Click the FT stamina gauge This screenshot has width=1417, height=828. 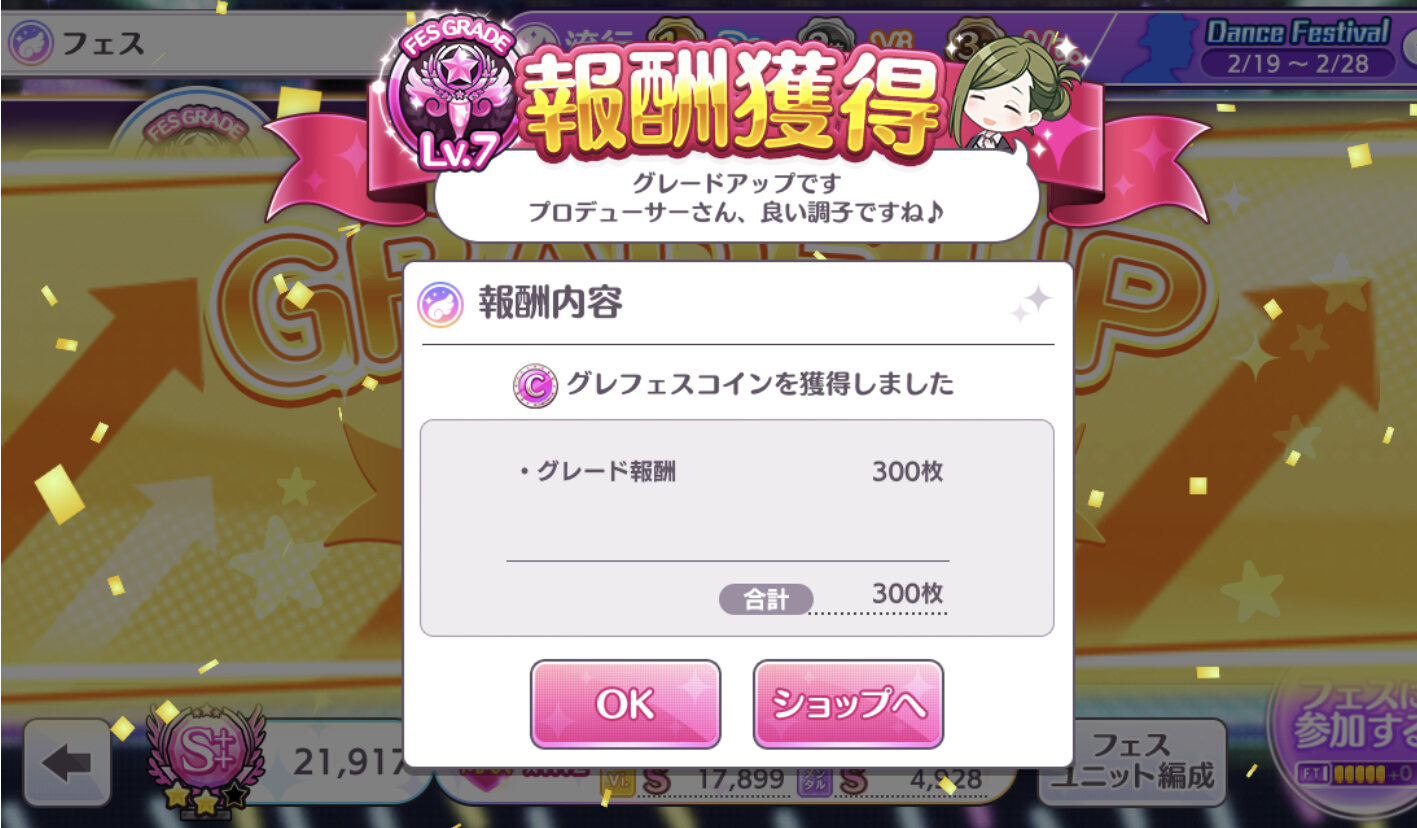[1355, 775]
